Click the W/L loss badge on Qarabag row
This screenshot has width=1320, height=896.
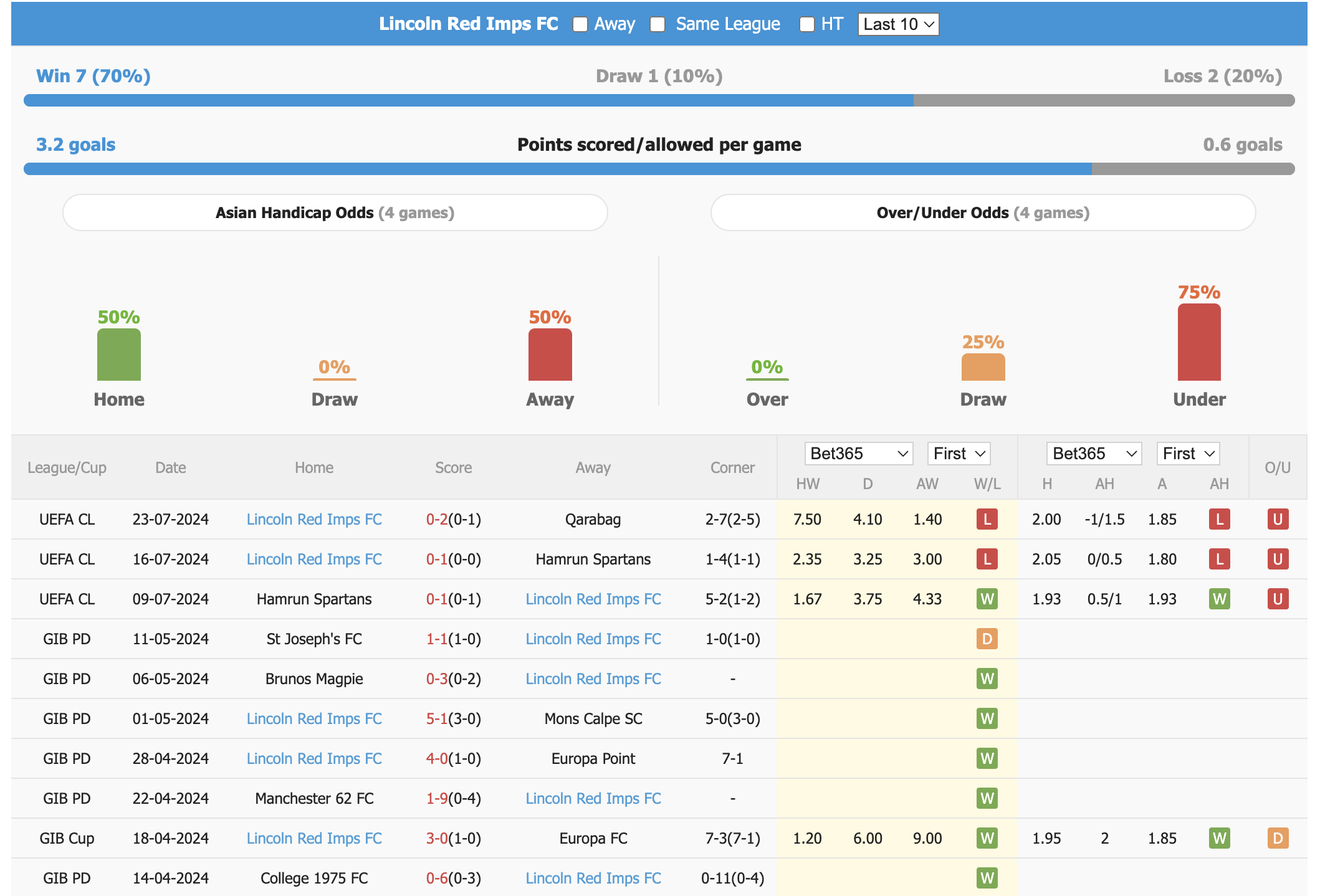(987, 519)
